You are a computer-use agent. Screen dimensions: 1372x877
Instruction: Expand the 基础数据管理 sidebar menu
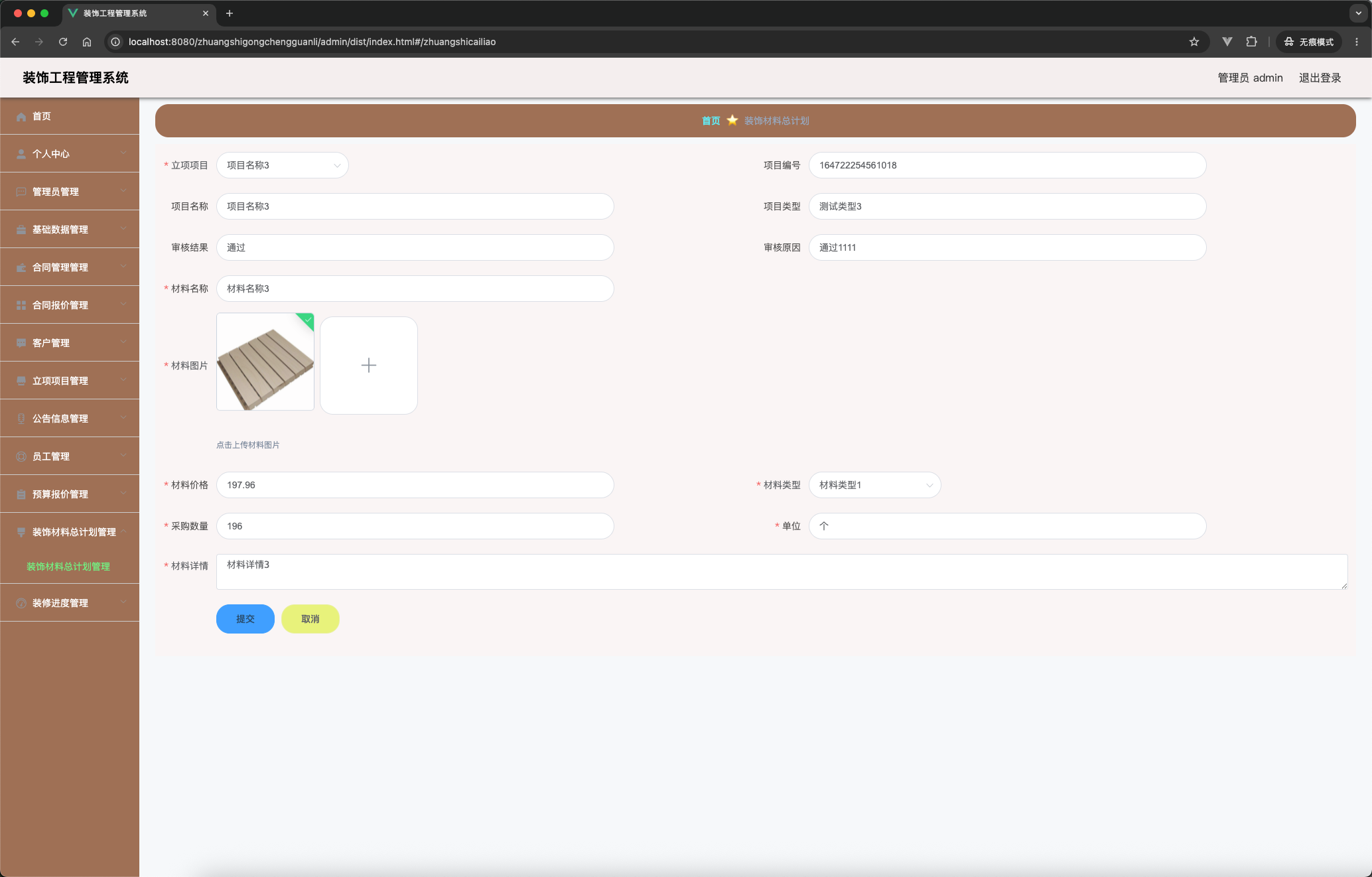pyautogui.click(x=70, y=230)
